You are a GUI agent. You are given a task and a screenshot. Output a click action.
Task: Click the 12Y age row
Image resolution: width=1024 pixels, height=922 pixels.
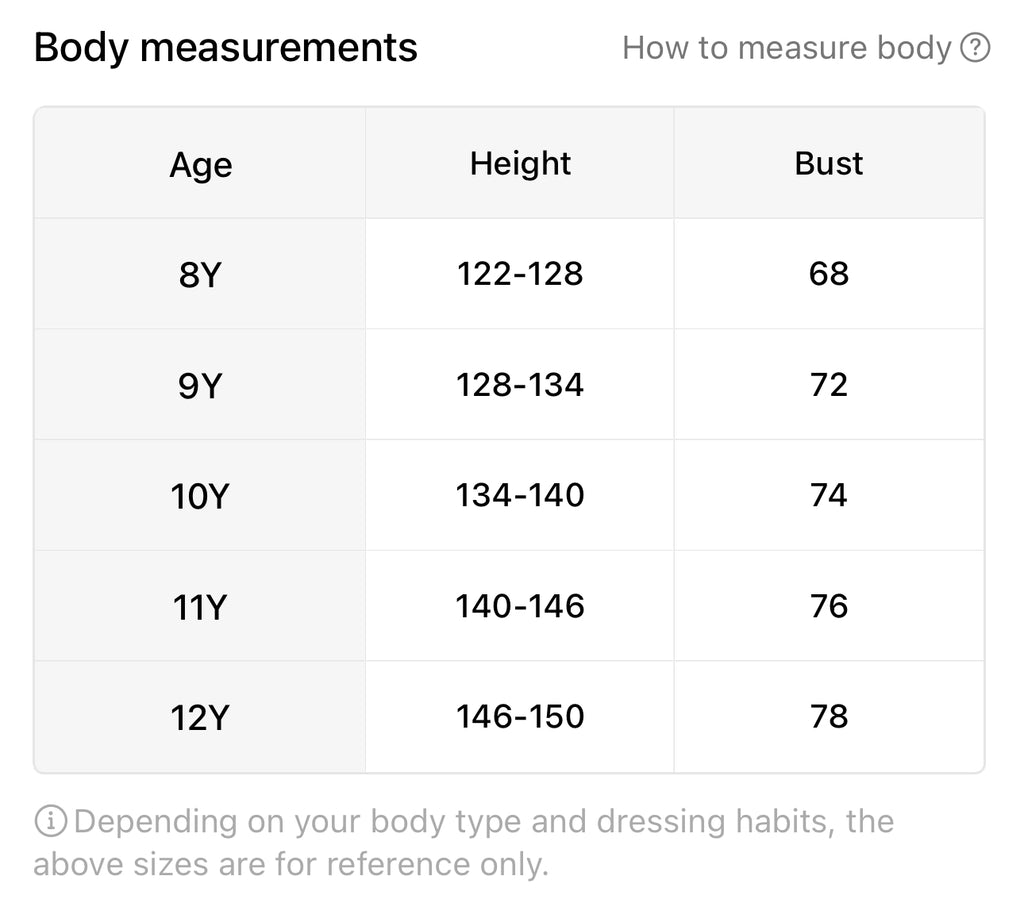pyautogui.click(x=199, y=717)
